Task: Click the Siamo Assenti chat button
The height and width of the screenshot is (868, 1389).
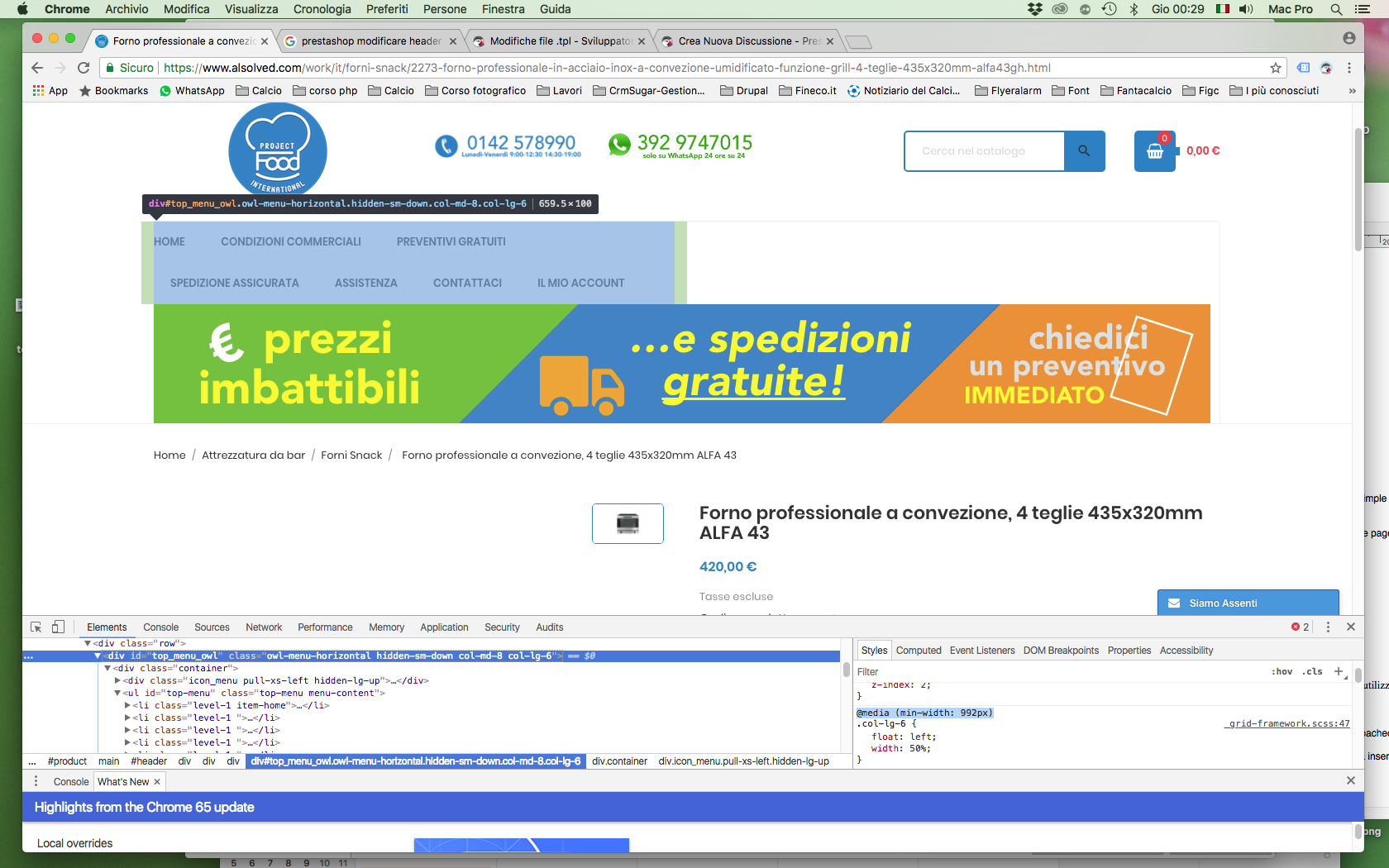Action: [1248, 603]
